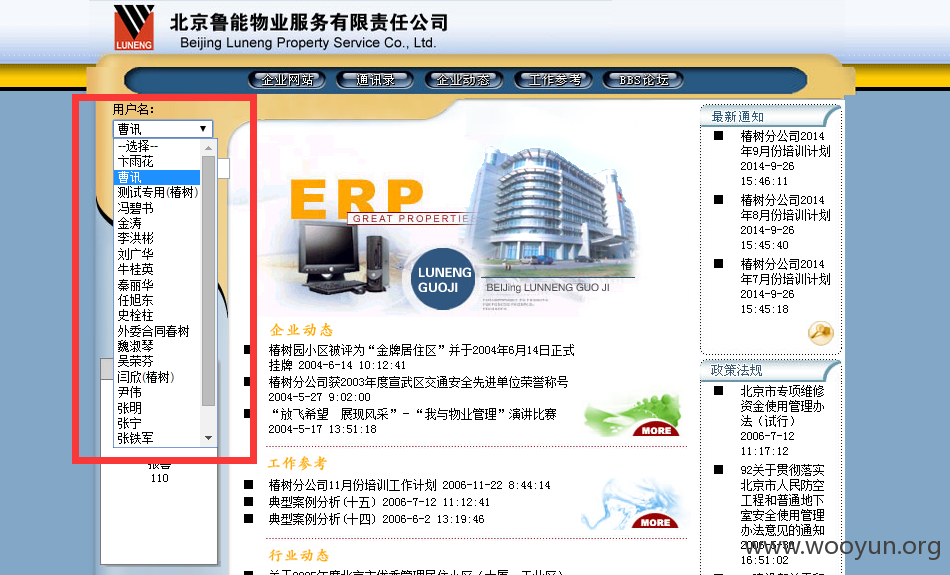Select 史栓柱 from the username list
This screenshot has height=575, width=950.
point(157,315)
